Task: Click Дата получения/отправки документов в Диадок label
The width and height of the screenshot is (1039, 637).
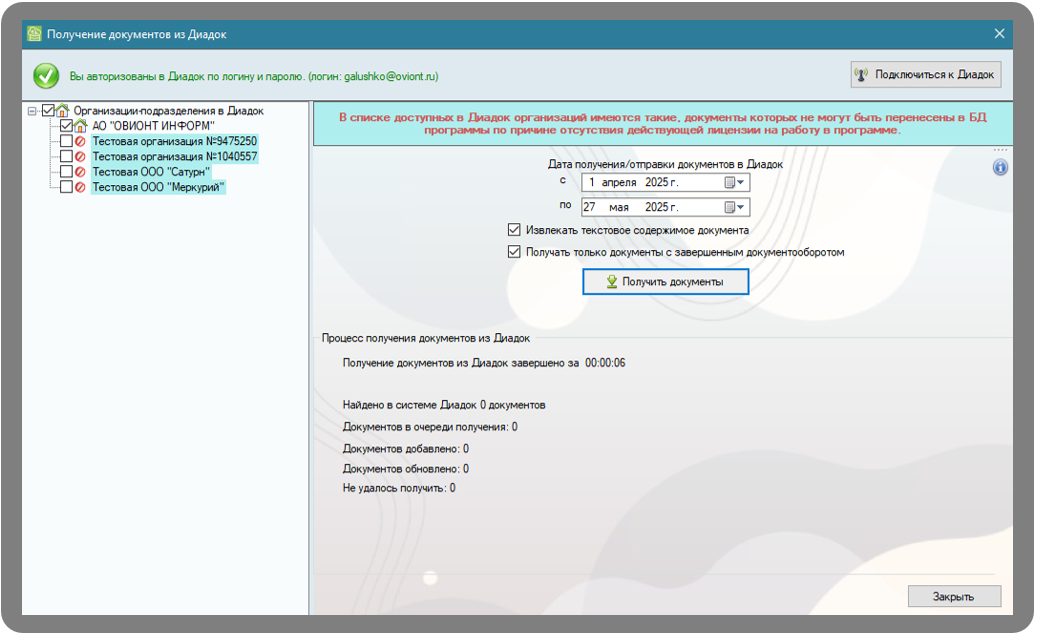Action: tap(665, 164)
